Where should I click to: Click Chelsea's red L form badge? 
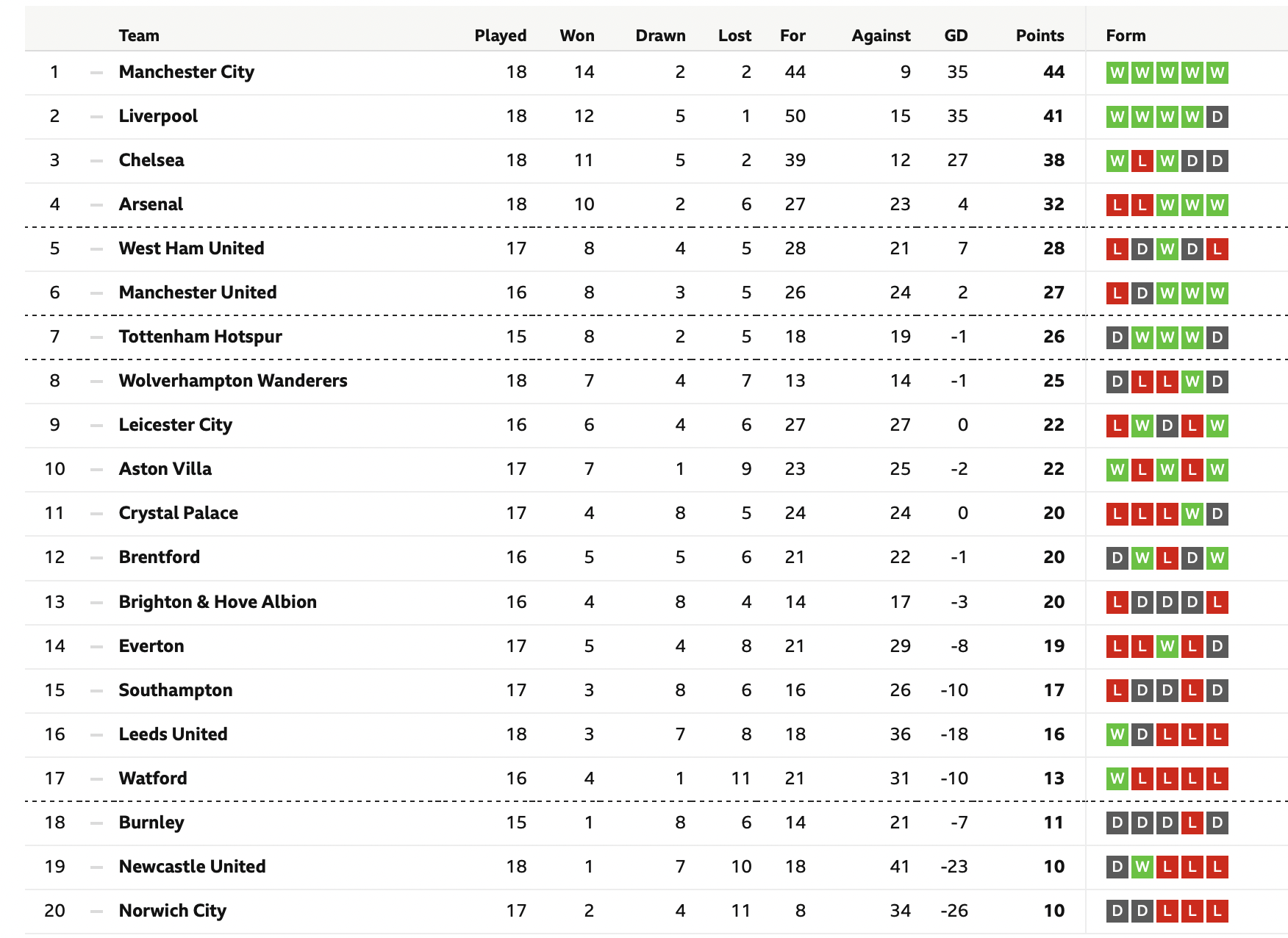(1142, 161)
